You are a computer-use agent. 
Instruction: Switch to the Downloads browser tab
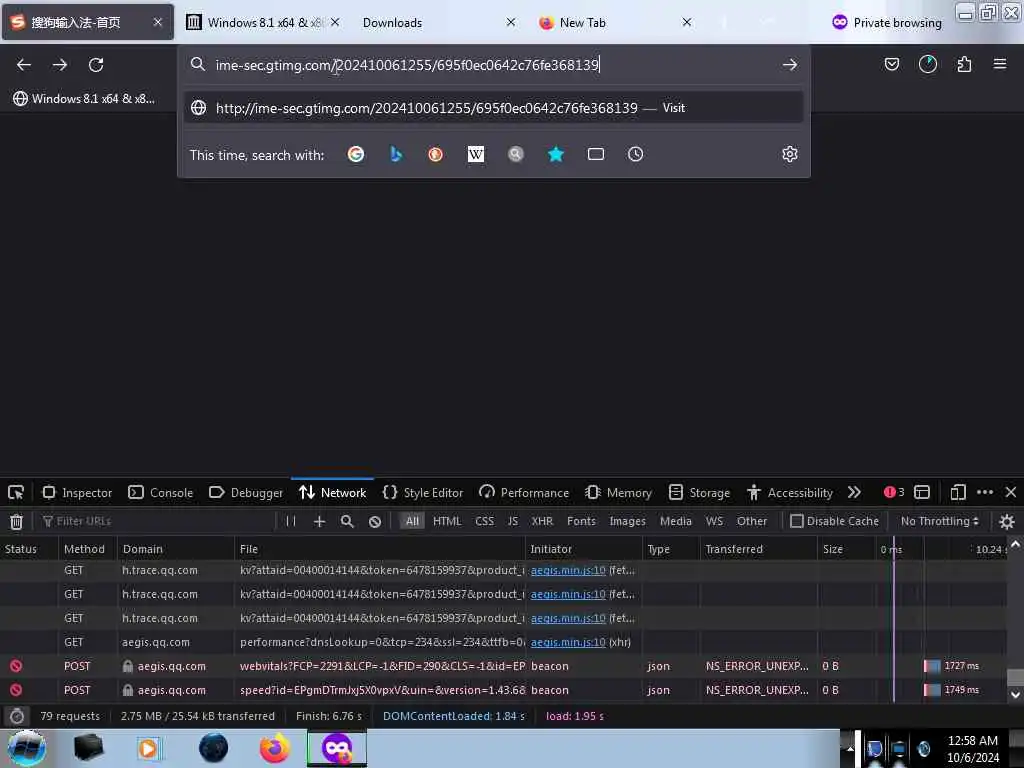tap(438, 23)
